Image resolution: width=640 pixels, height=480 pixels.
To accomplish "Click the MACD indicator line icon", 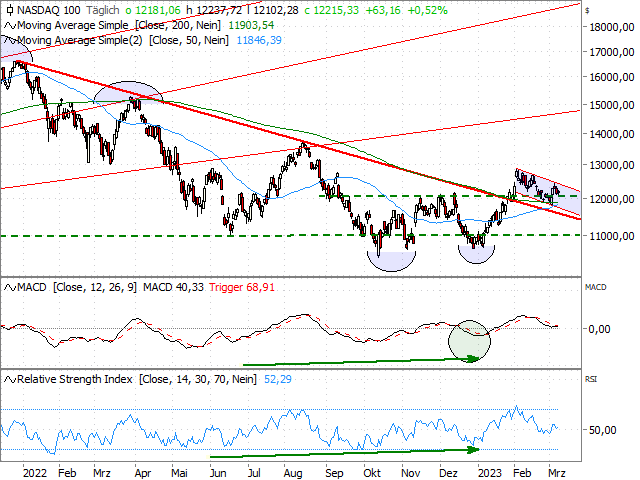I will [x=10, y=288].
